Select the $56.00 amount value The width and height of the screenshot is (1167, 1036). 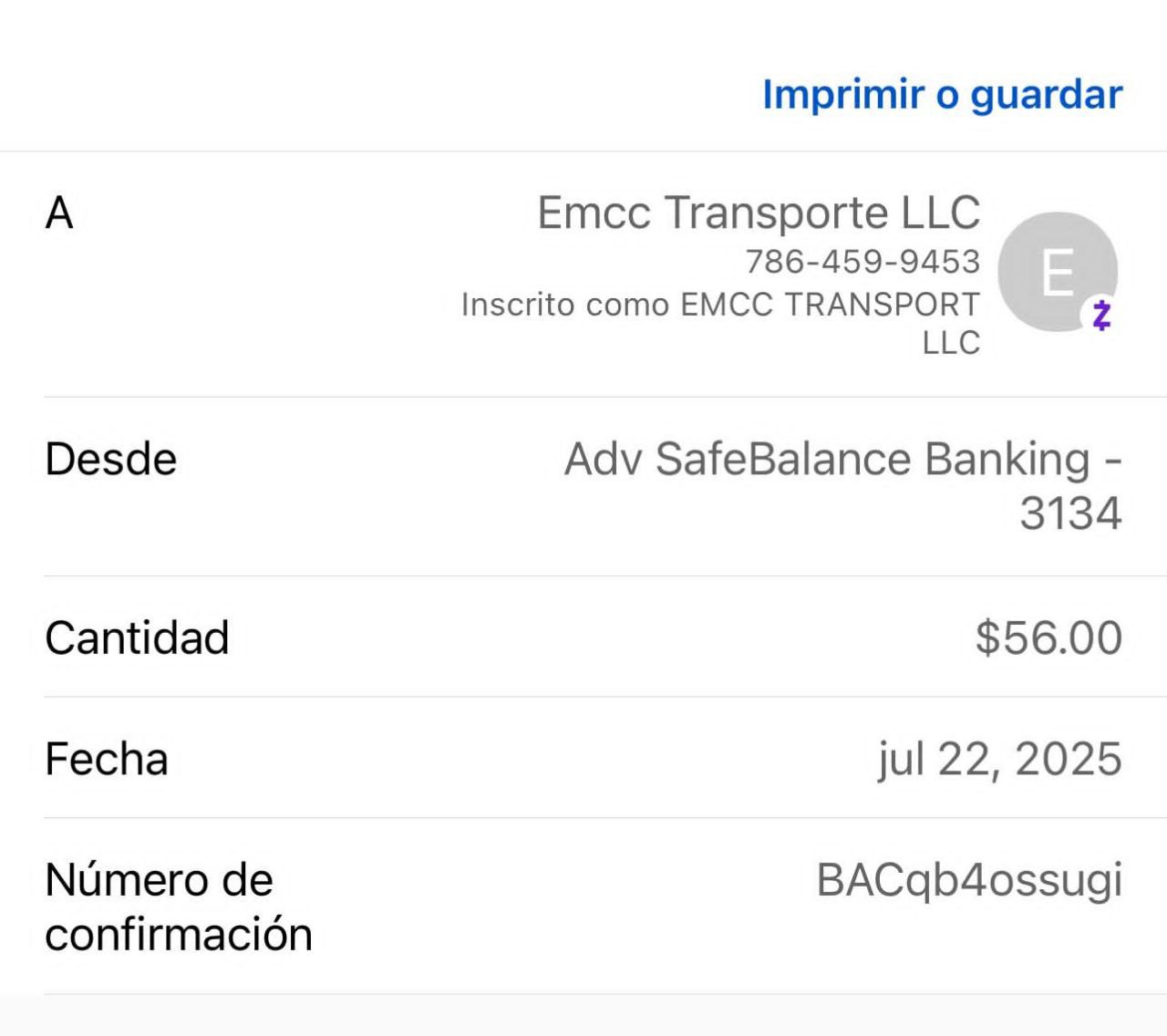(1048, 637)
